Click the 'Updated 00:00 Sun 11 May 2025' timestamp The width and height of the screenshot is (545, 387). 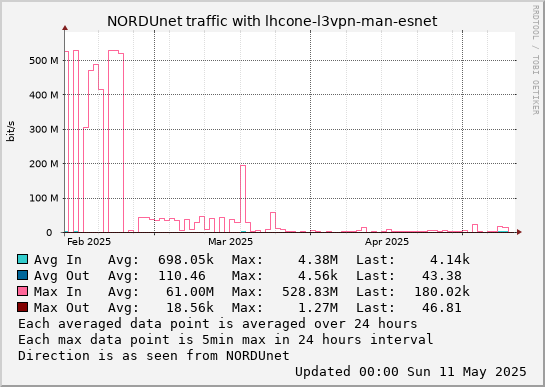click(x=411, y=372)
